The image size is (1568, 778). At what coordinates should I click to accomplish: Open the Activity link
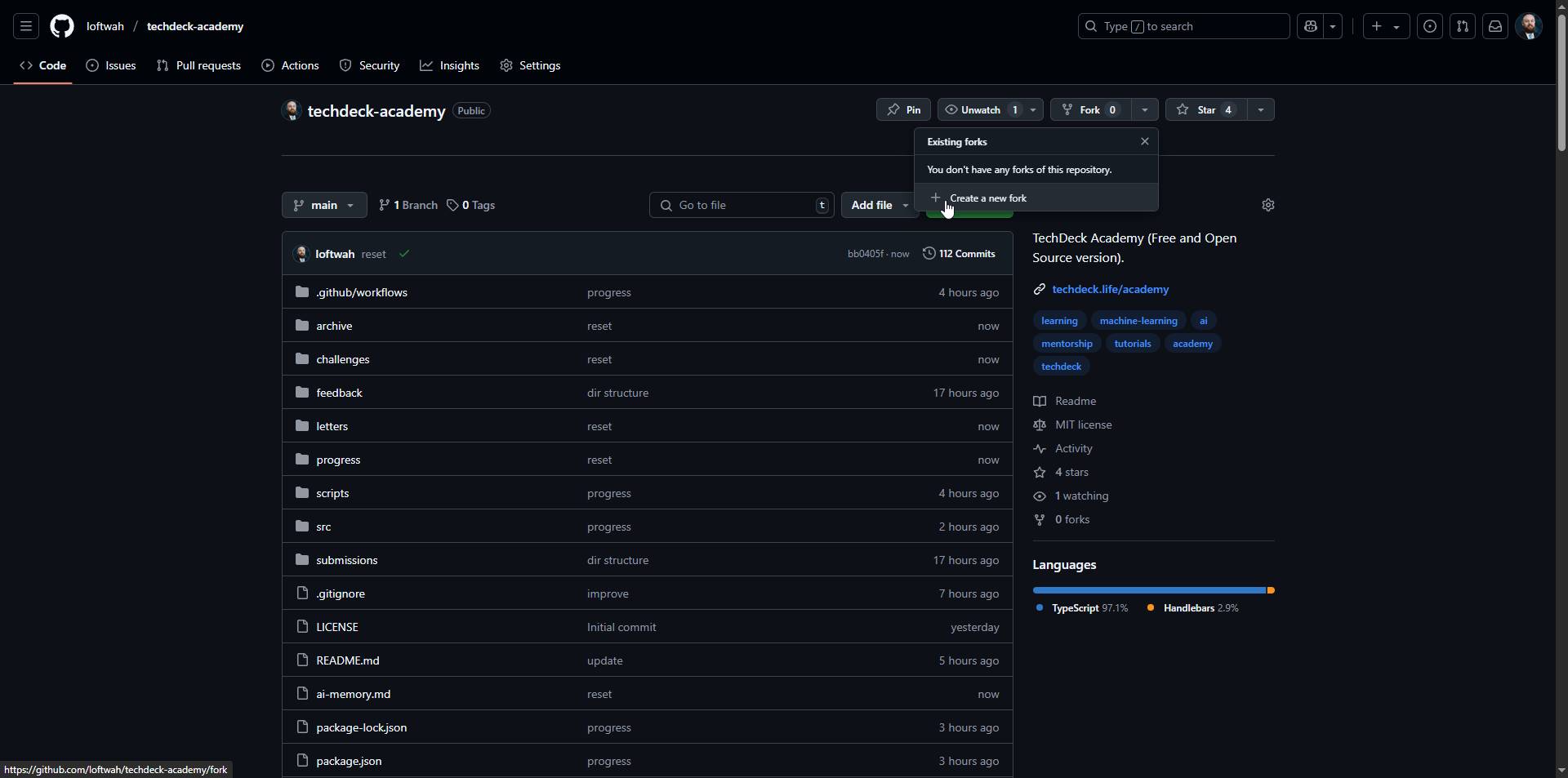click(x=1062, y=448)
